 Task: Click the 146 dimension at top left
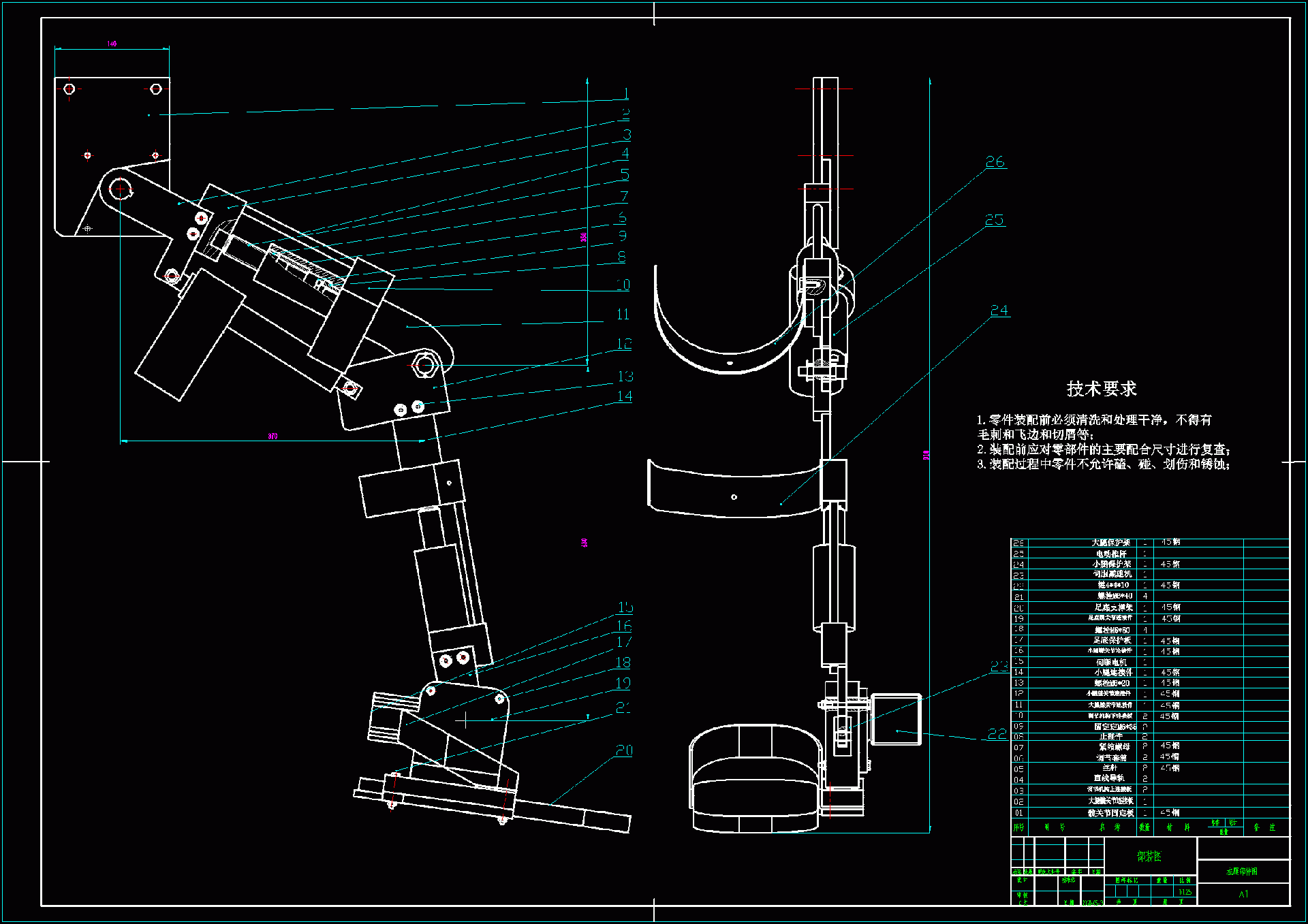point(112,44)
